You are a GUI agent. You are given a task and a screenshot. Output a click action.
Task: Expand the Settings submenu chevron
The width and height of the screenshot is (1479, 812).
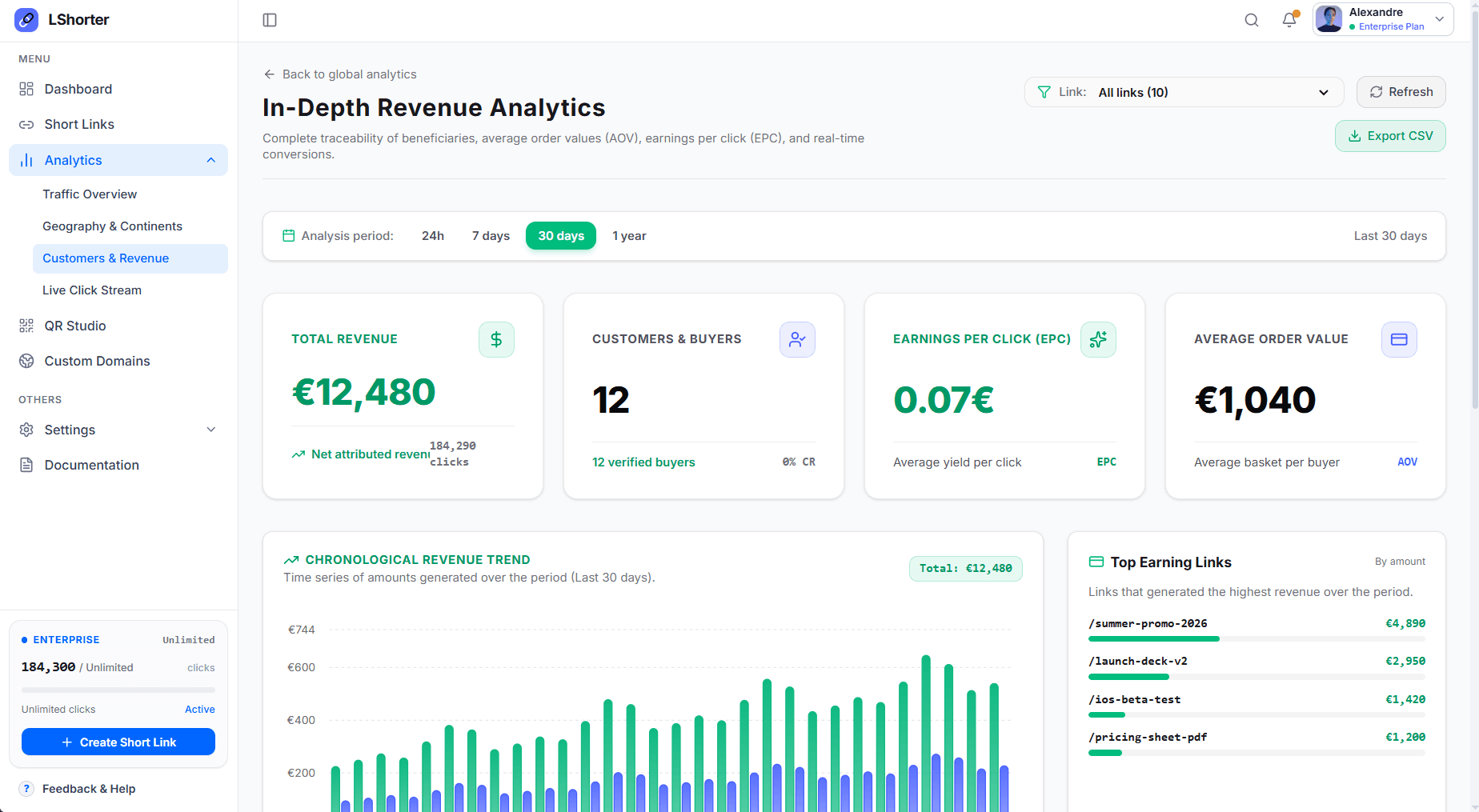click(x=211, y=430)
